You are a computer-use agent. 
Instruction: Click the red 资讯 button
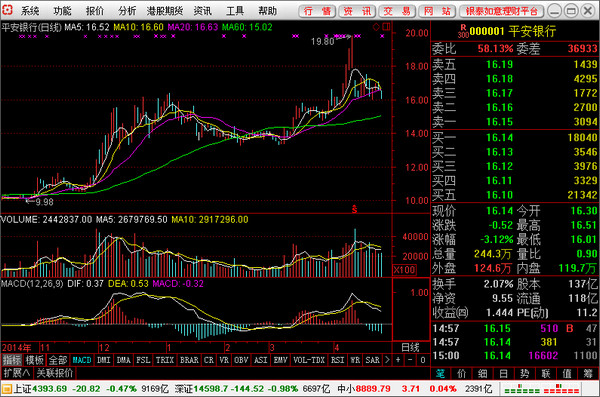pos(357,11)
